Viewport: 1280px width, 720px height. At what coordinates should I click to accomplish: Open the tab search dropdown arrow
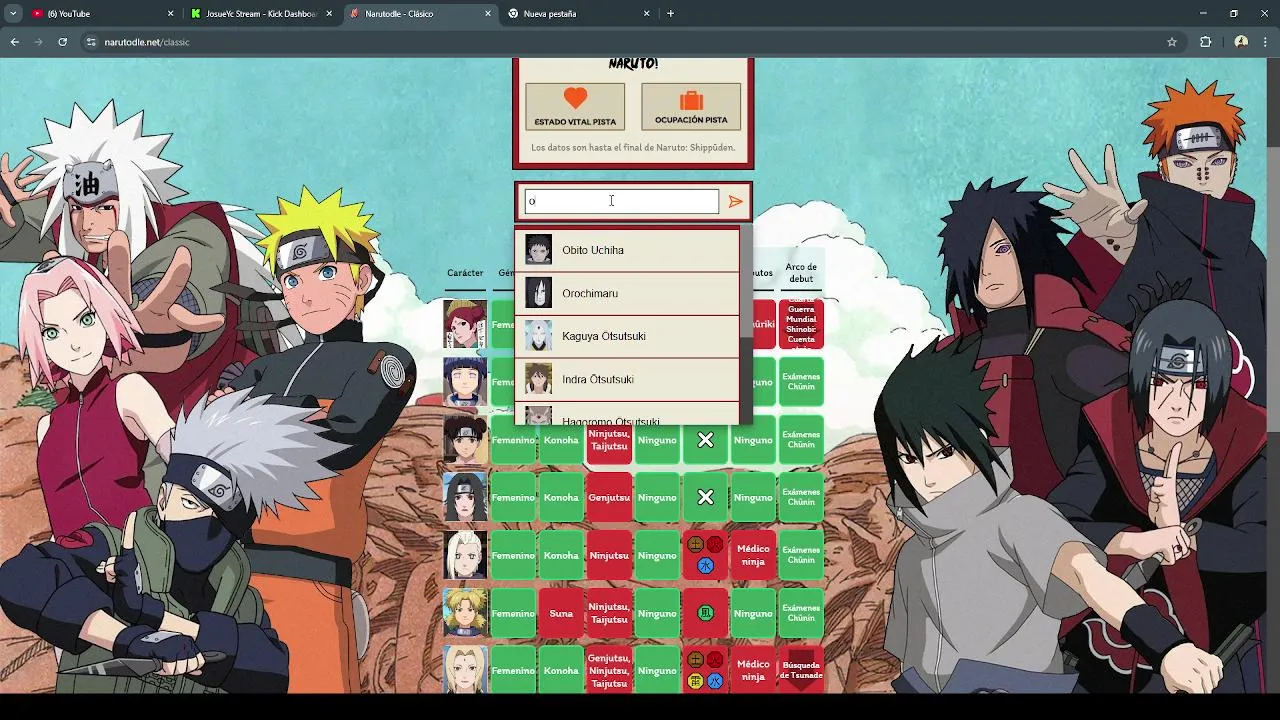[x=13, y=14]
